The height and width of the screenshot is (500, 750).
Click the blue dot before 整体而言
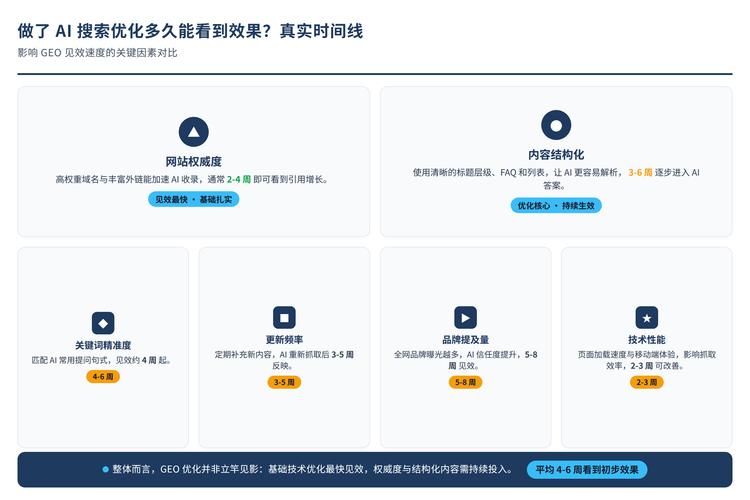click(x=106, y=469)
